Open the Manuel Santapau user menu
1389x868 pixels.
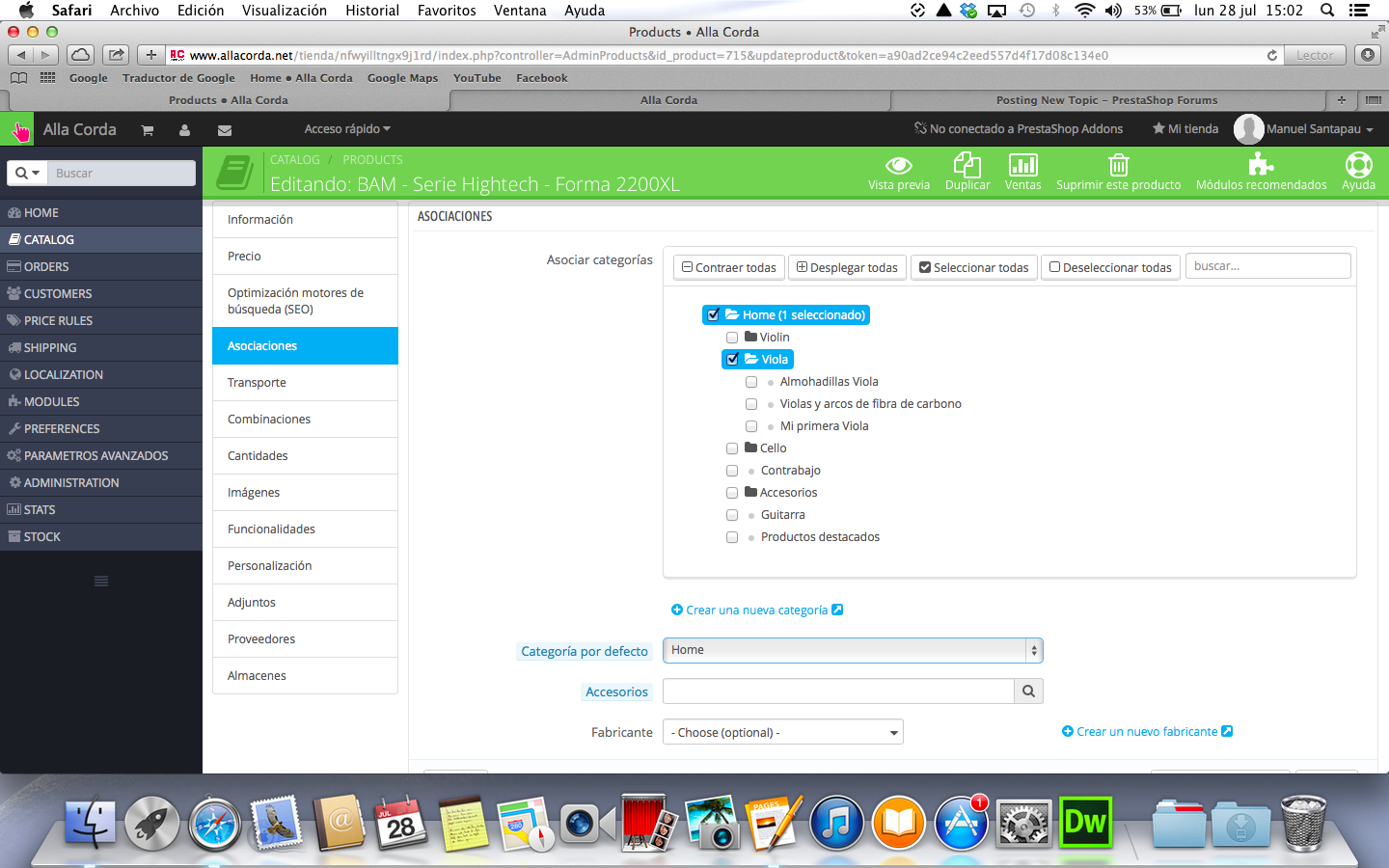(x=1304, y=129)
